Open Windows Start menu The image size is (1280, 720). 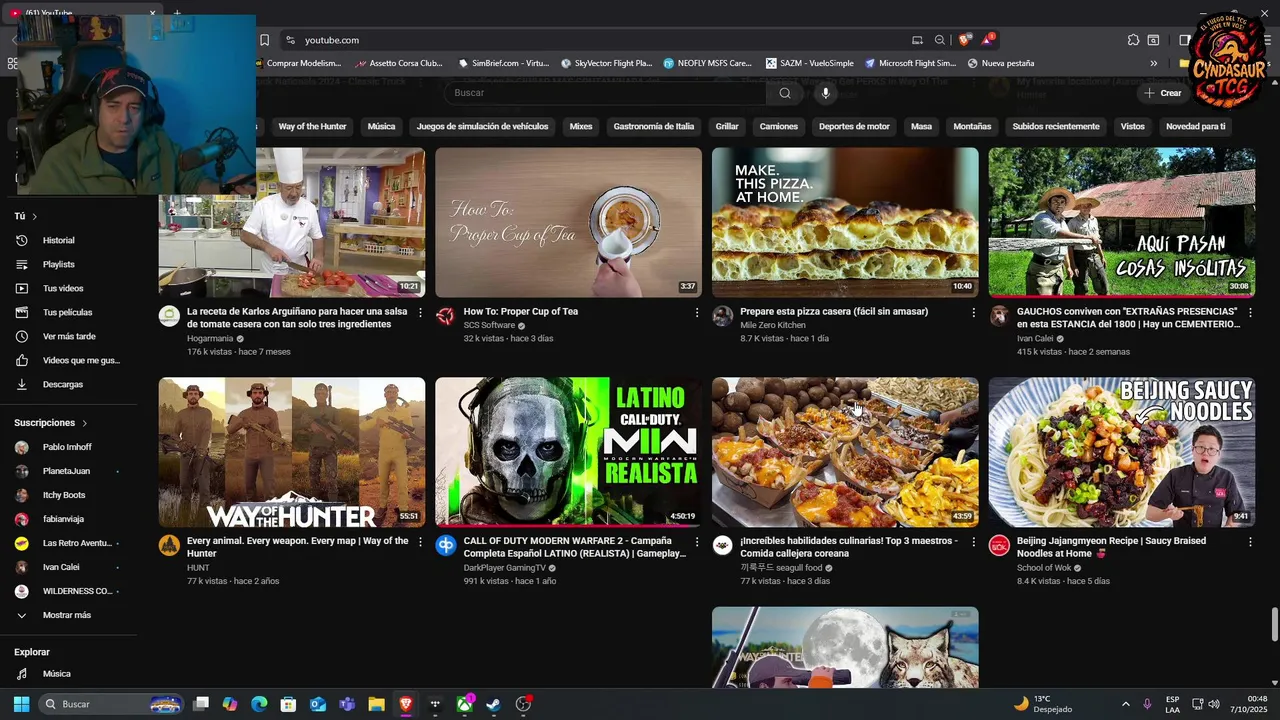point(21,704)
